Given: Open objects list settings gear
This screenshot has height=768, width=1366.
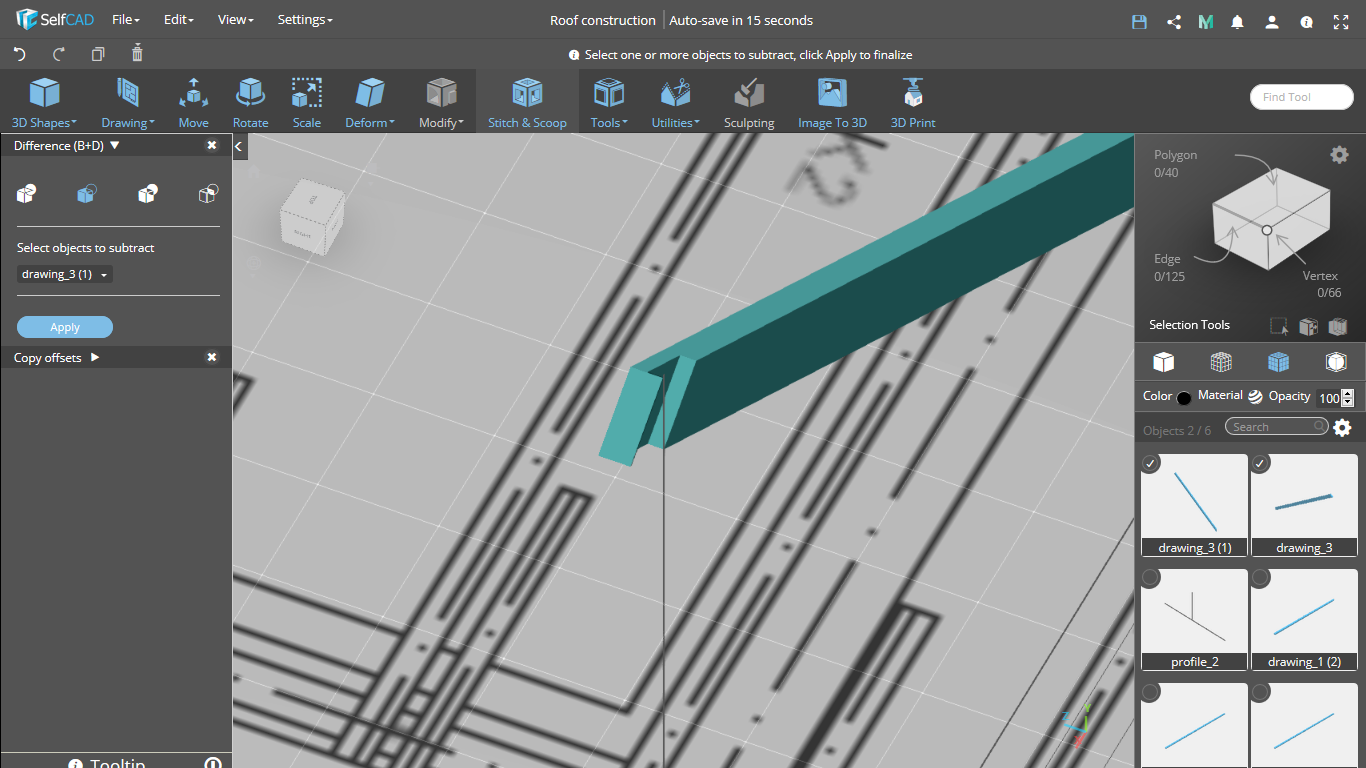Looking at the screenshot, I should coord(1342,428).
